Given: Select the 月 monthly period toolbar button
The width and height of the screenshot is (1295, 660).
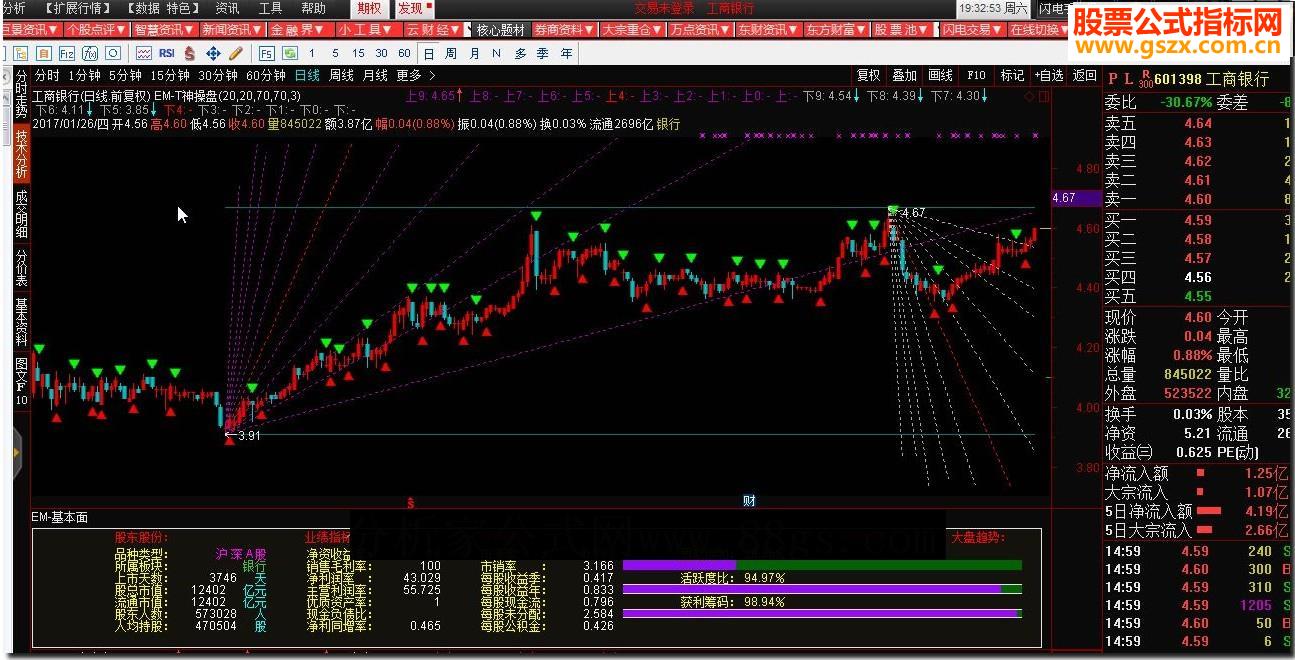Looking at the screenshot, I should click(x=474, y=53).
